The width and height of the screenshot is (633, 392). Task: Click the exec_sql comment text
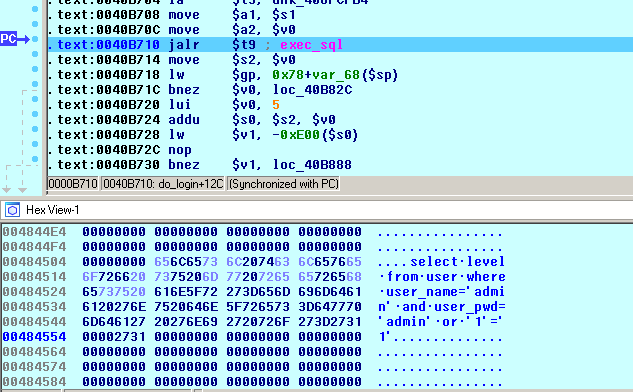coord(311,45)
